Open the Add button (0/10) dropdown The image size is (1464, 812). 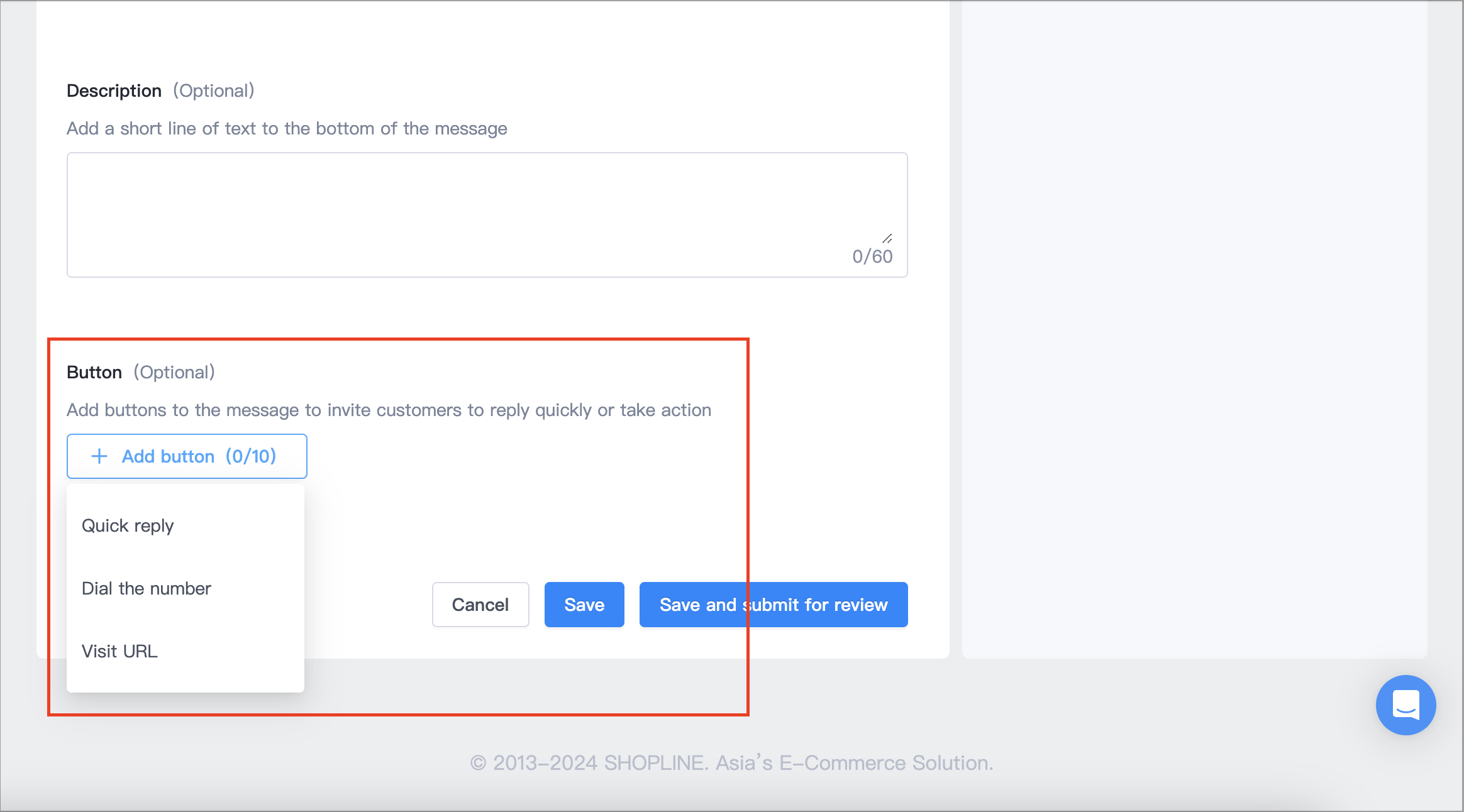[187, 456]
